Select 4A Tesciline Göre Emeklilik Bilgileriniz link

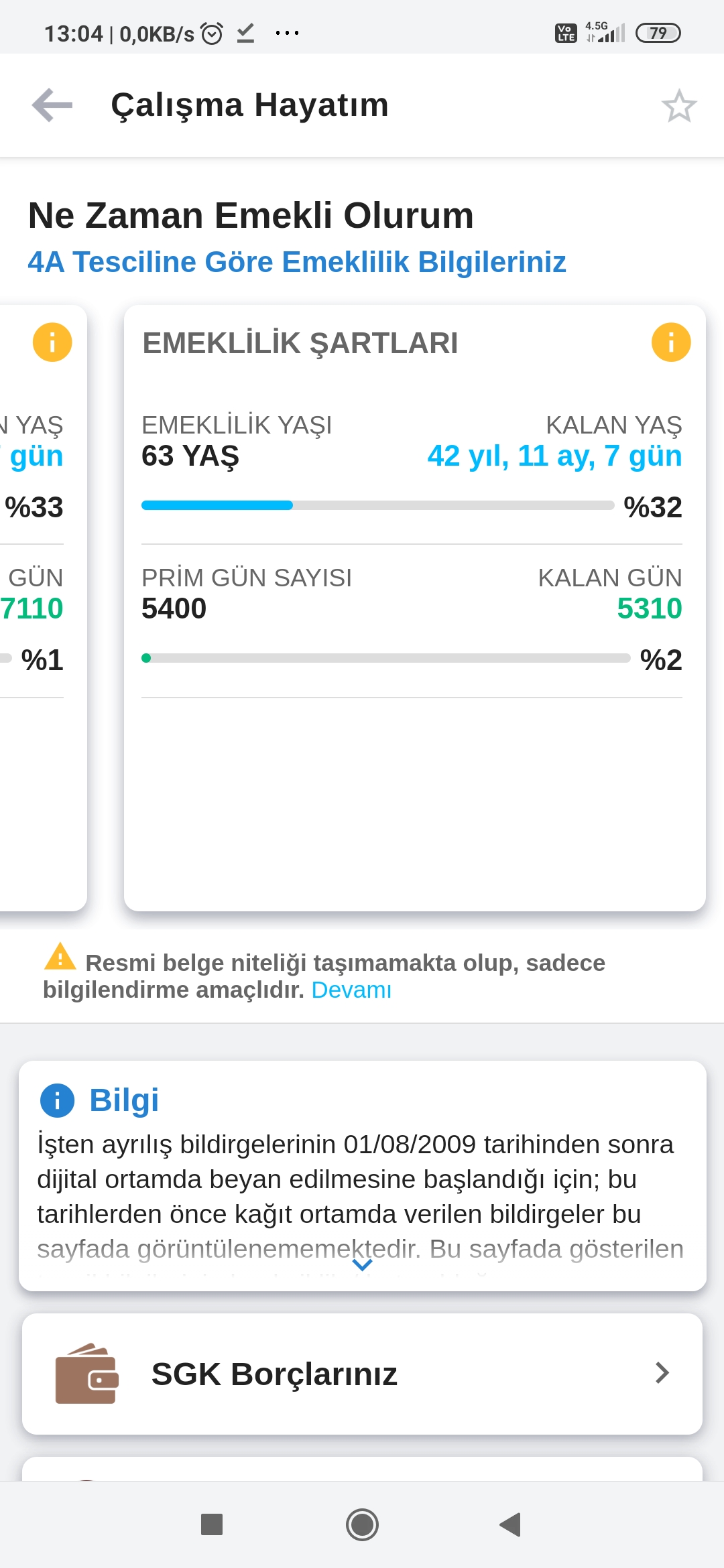tap(297, 262)
